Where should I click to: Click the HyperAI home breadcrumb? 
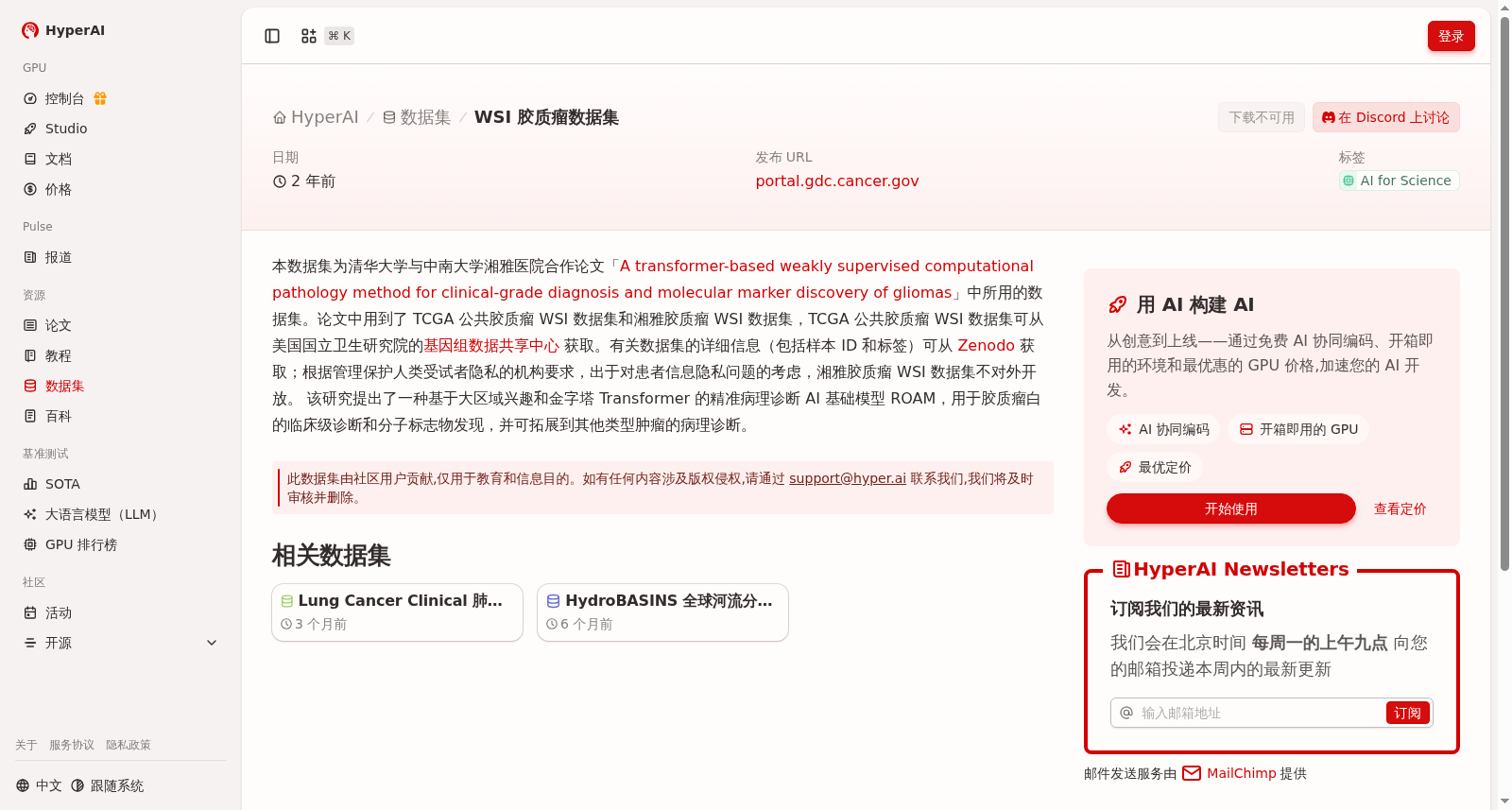pos(316,117)
